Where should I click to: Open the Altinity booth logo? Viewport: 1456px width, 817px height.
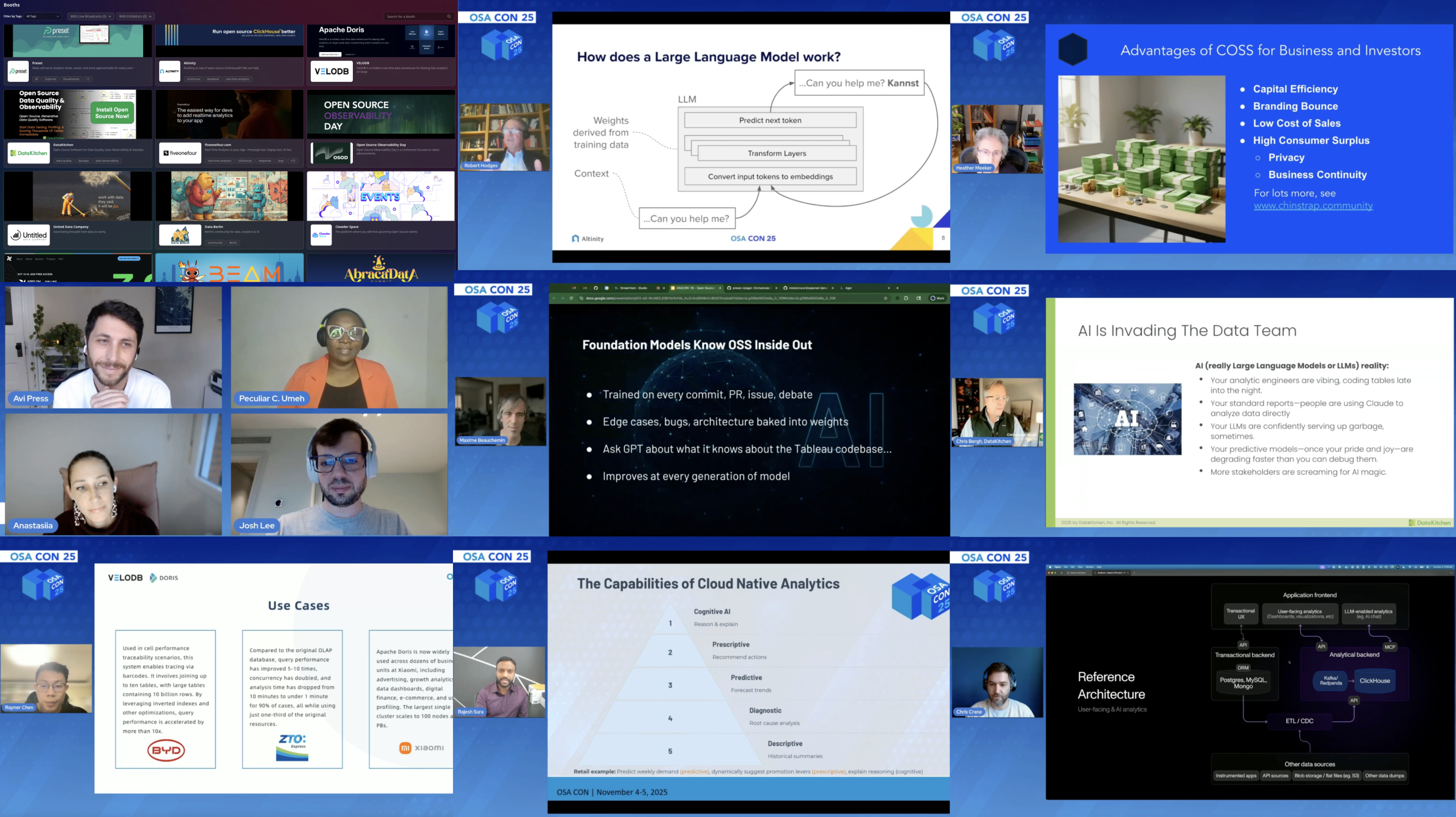(170, 71)
